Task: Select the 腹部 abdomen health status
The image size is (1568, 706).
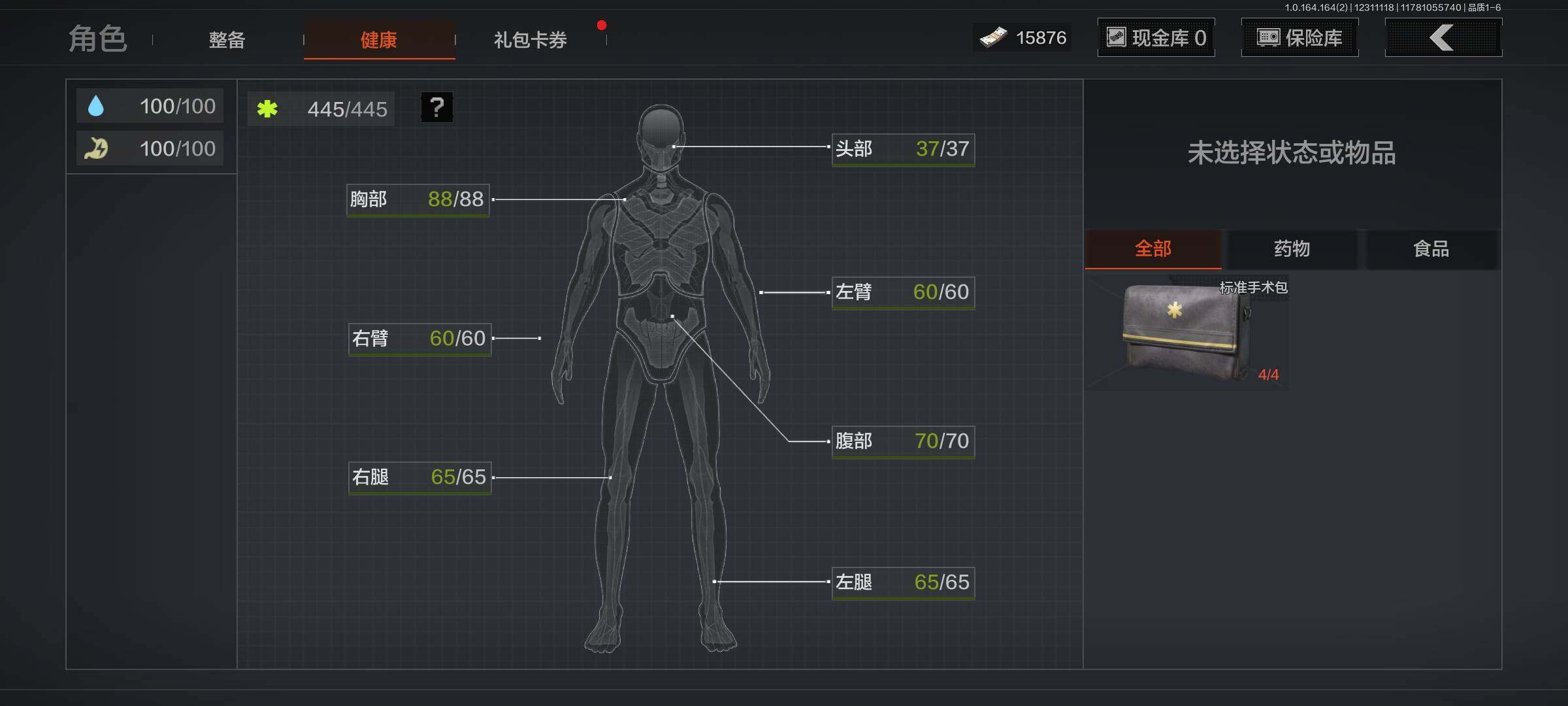Action: [903, 441]
